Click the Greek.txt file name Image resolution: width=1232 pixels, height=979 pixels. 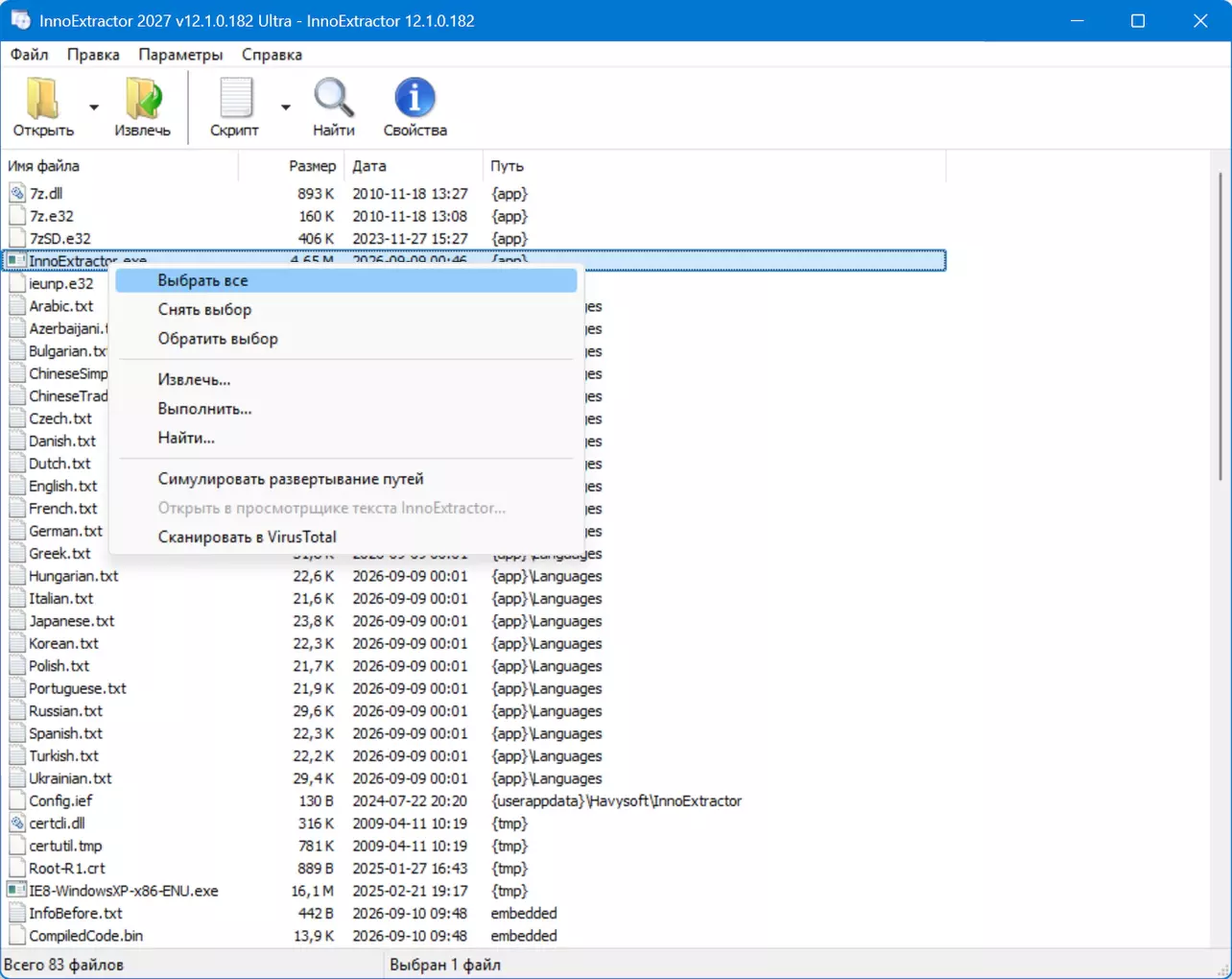click(59, 554)
